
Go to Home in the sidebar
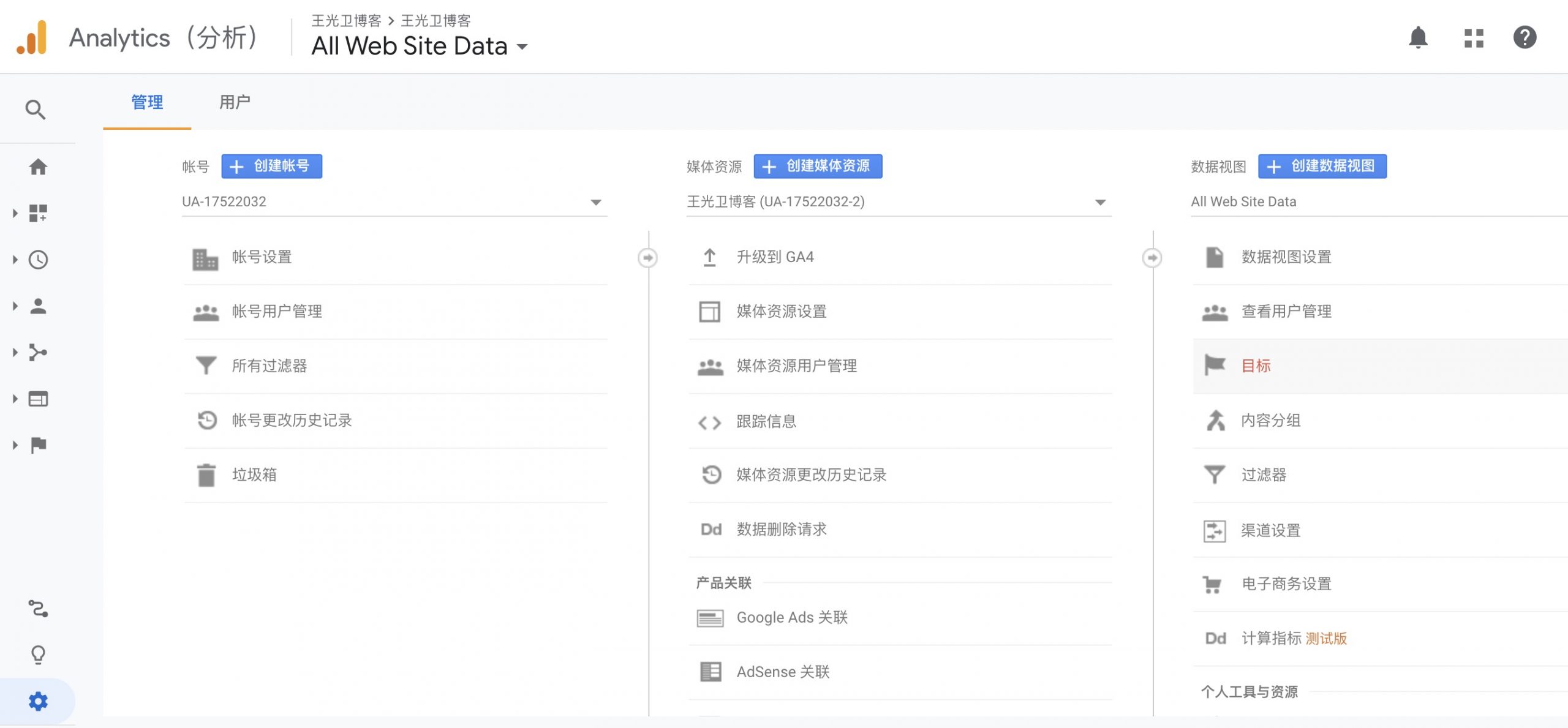38,167
